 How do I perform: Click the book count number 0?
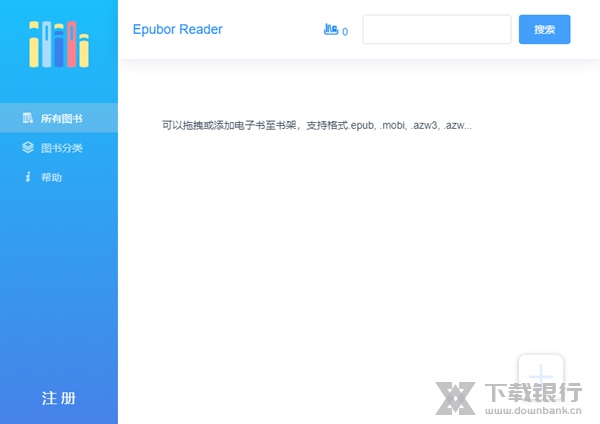point(345,32)
